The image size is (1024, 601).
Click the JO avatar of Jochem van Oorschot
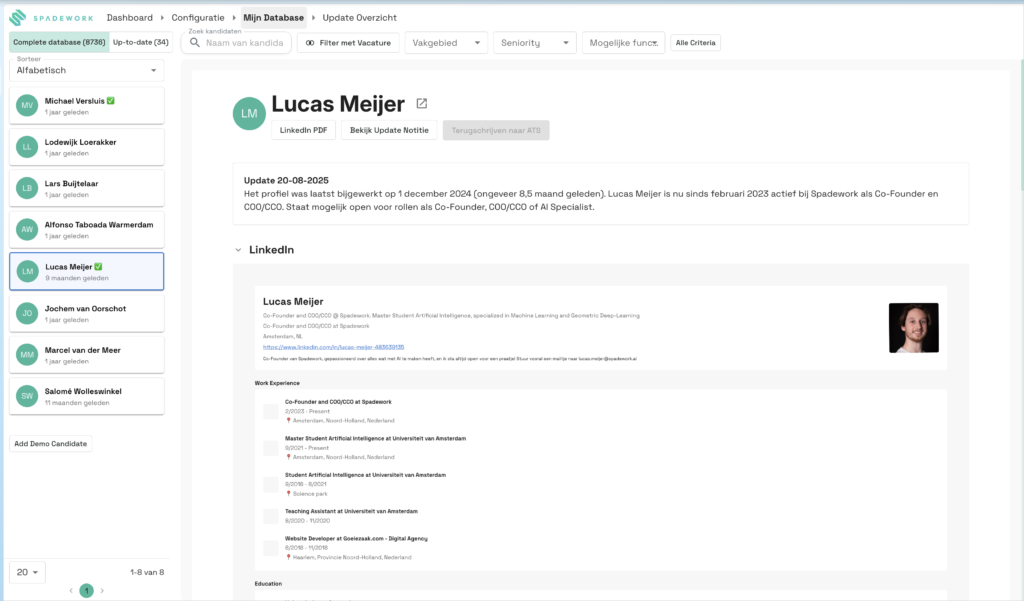click(x=27, y=313)
